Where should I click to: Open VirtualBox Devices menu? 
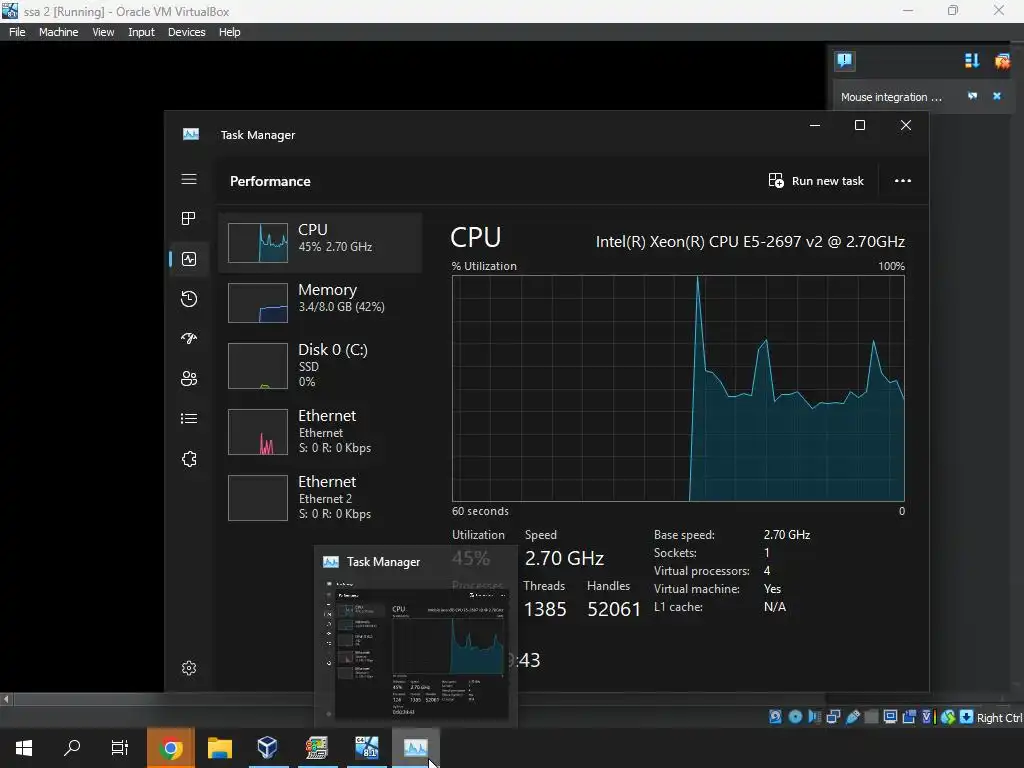click(186, 32)
